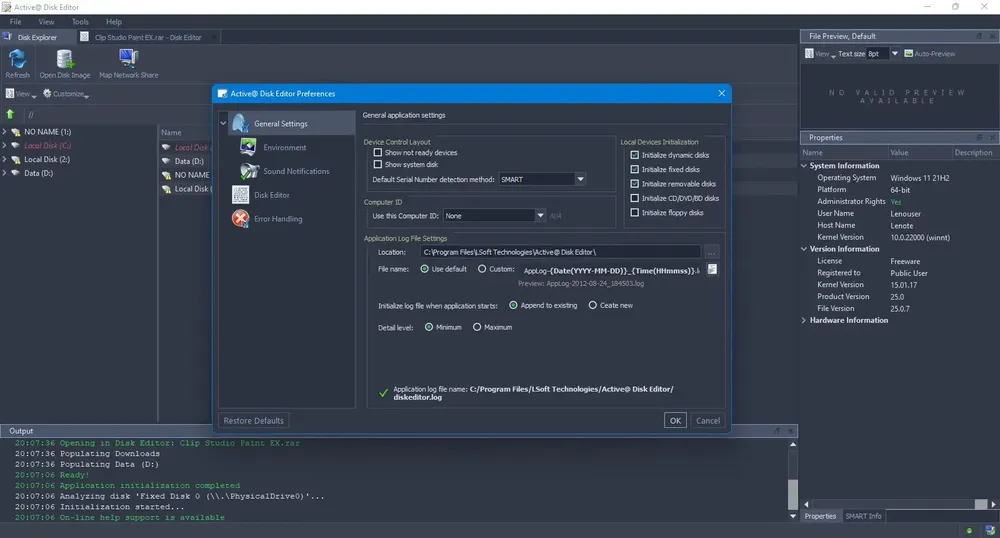Toggle Initialize CD/DVD/BD disks checkbox

(x=635, y=198)
